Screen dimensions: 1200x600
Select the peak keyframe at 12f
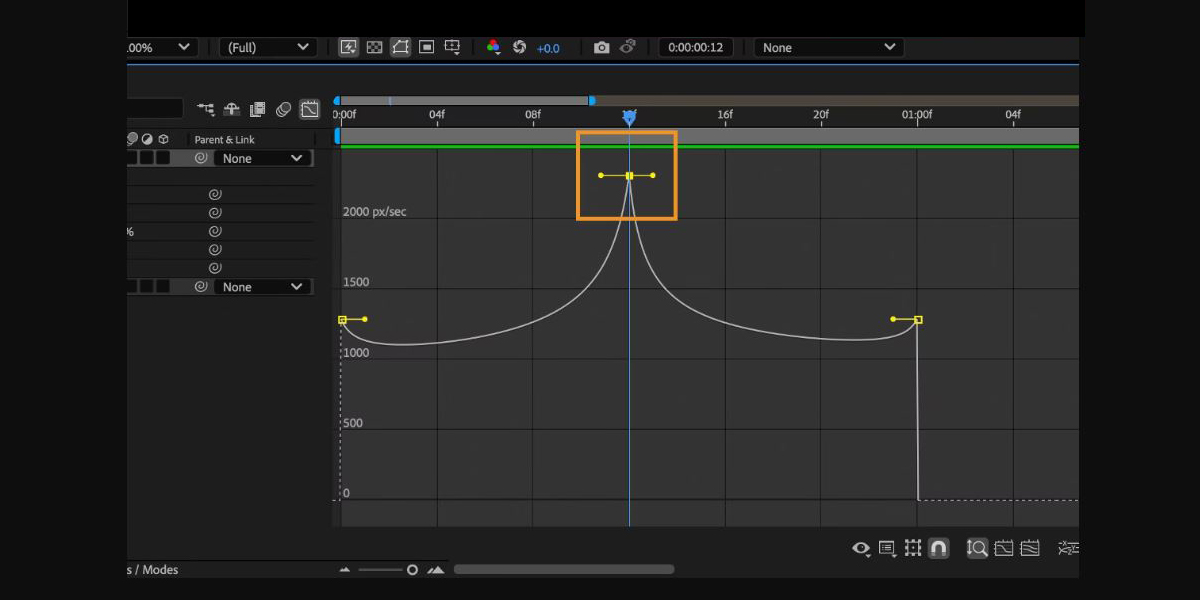[x=629, y=176]
